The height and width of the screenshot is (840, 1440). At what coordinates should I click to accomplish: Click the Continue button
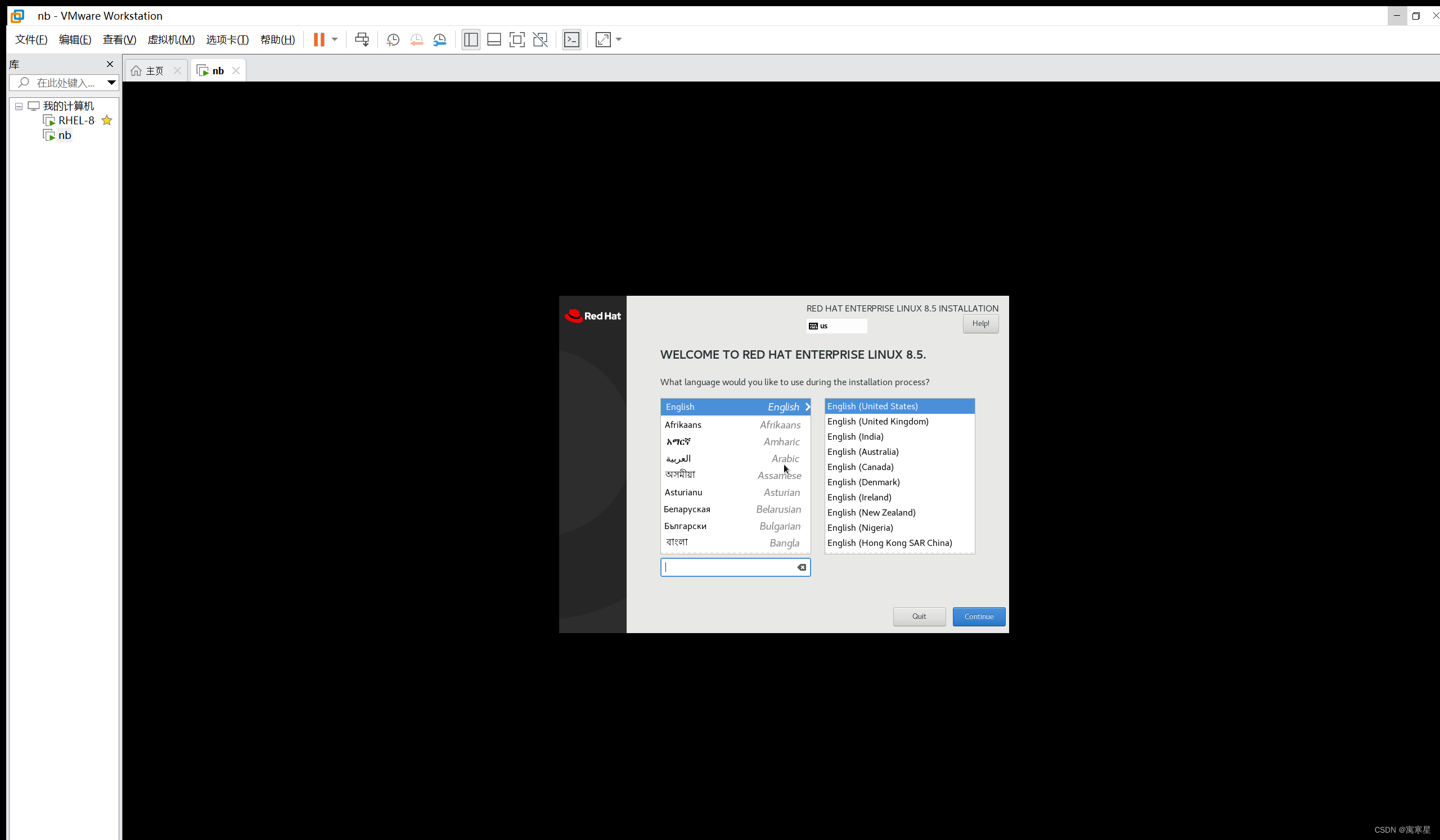coord(979,617)
